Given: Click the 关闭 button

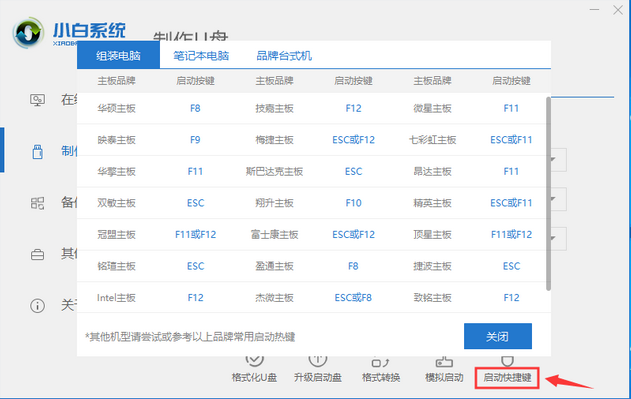Looking at the screenshot, I should coord(498,336).
